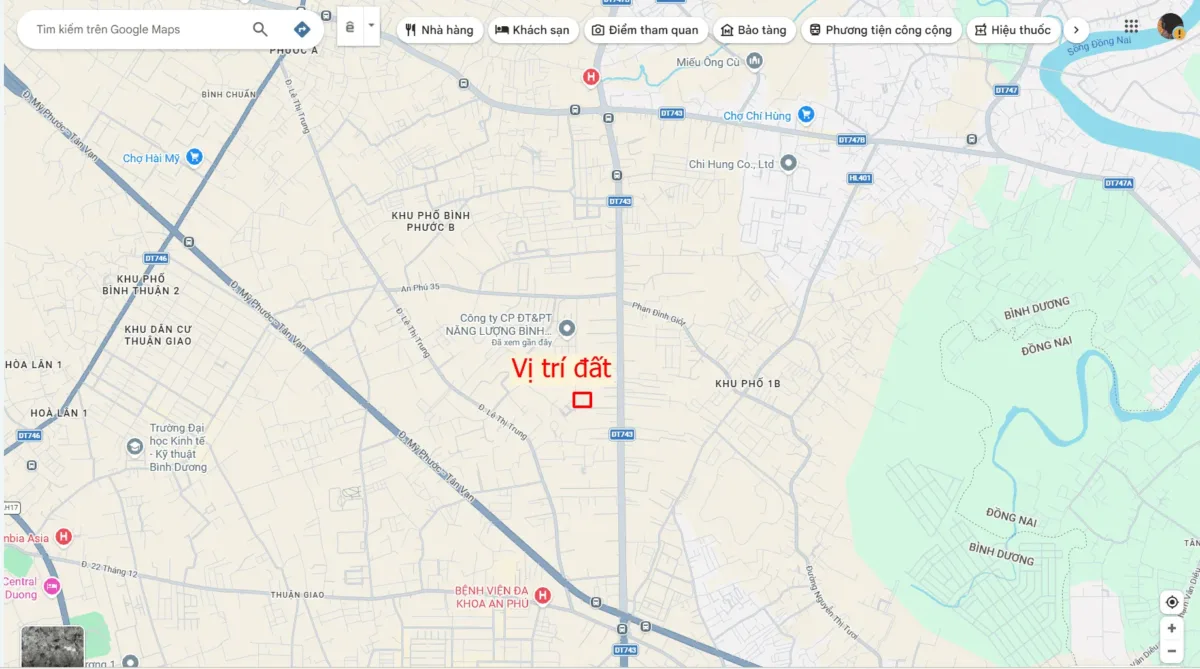Expand the small dropdown arrow beside search box
The height and width of the screenshot is (669, 1200).
click(372, 26)
